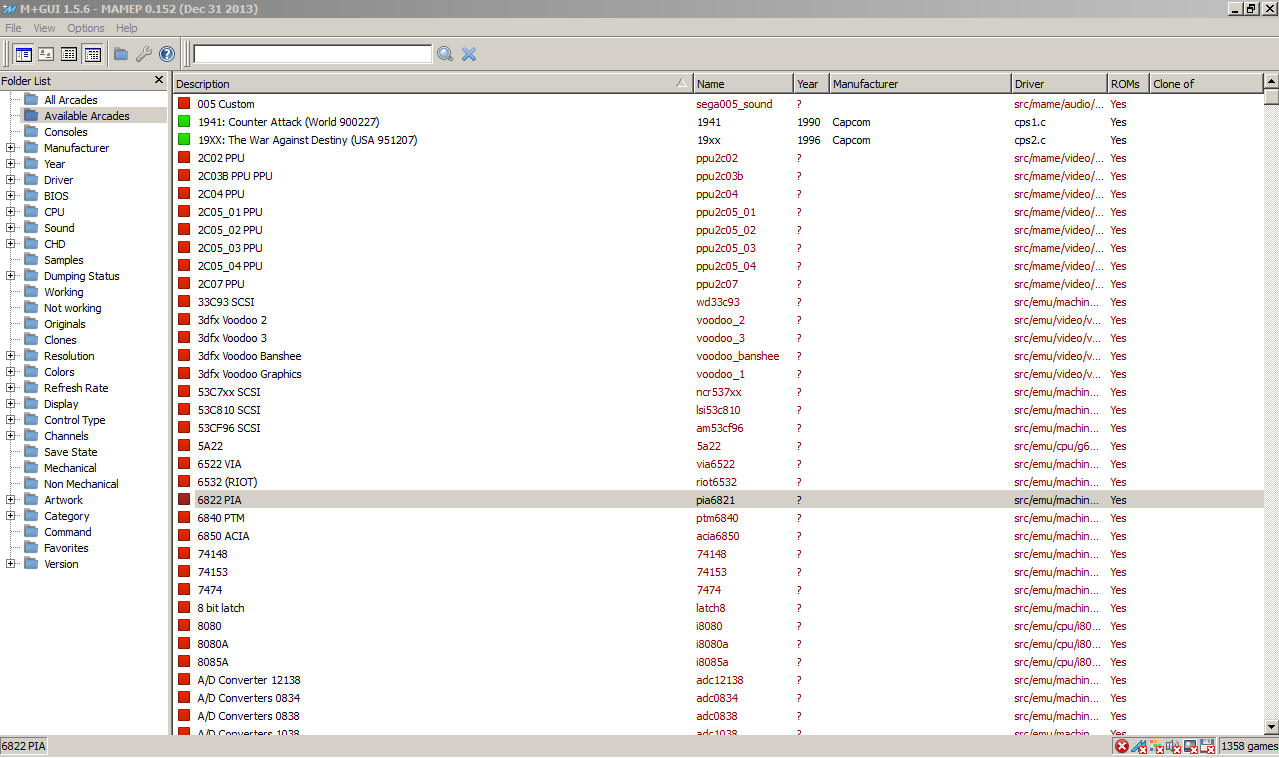Open help via the question mark icon
Viewport: 1279px width, 758px height.
167,54
